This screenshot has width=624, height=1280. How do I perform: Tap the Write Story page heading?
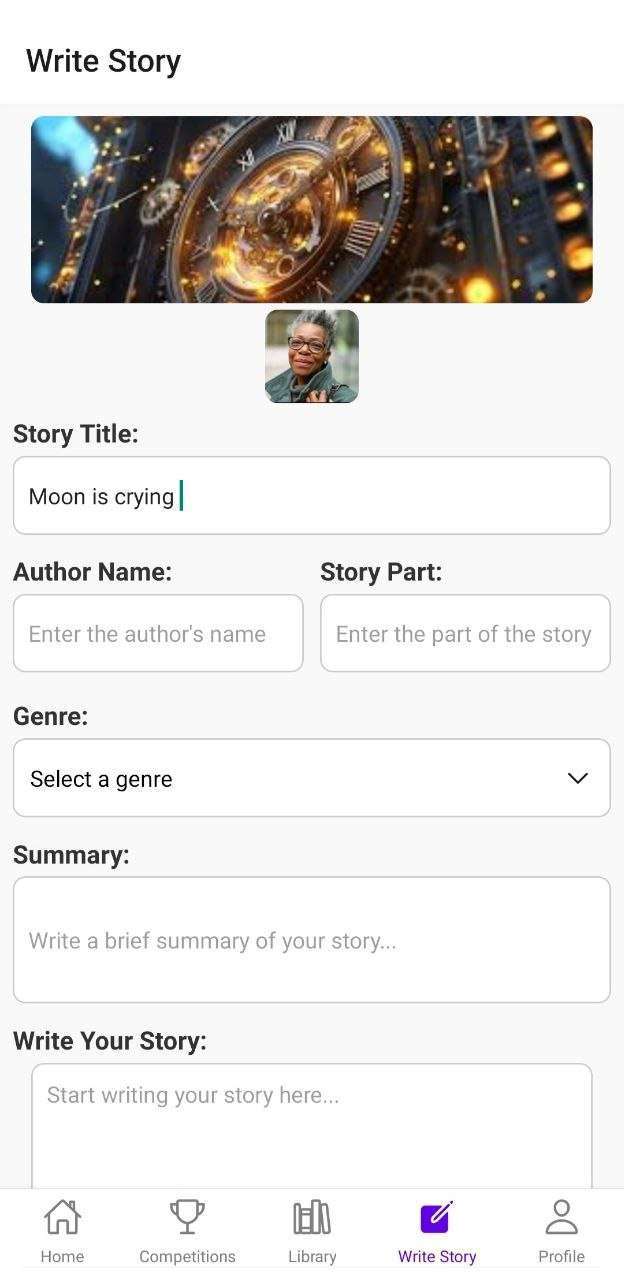pos(103,61)
